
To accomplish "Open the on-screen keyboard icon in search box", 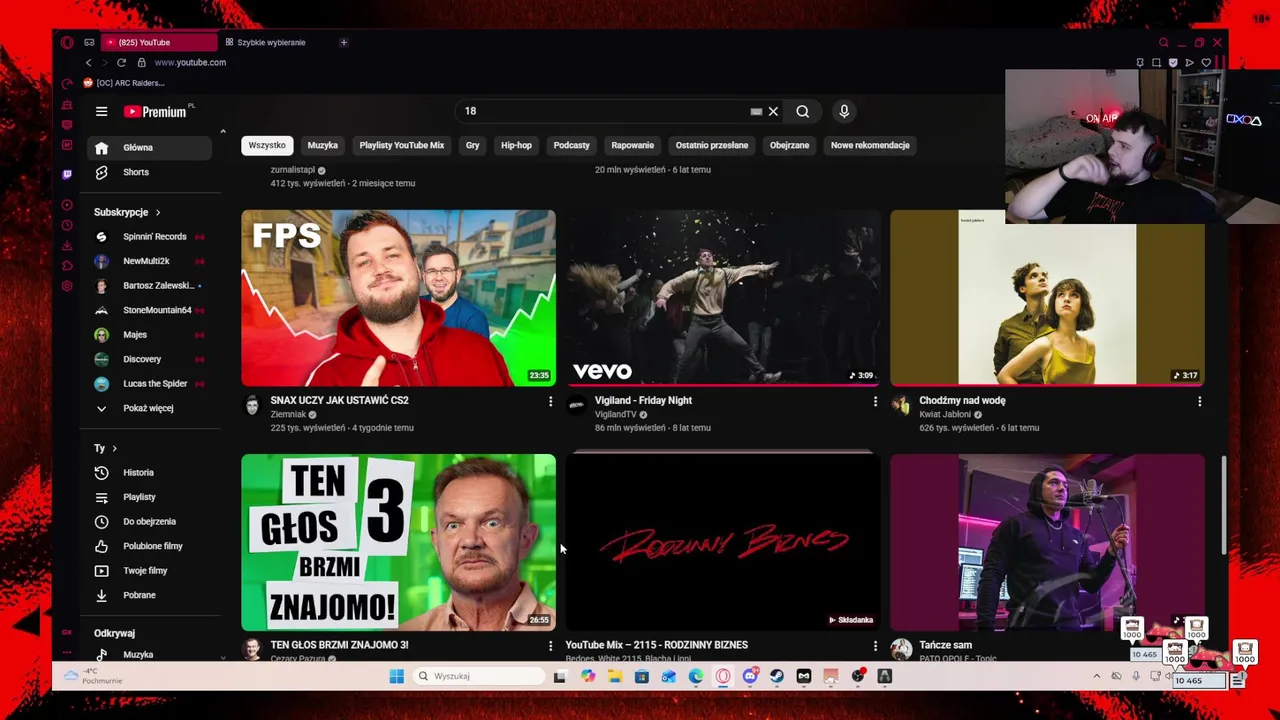I will [x=756, y=112].
